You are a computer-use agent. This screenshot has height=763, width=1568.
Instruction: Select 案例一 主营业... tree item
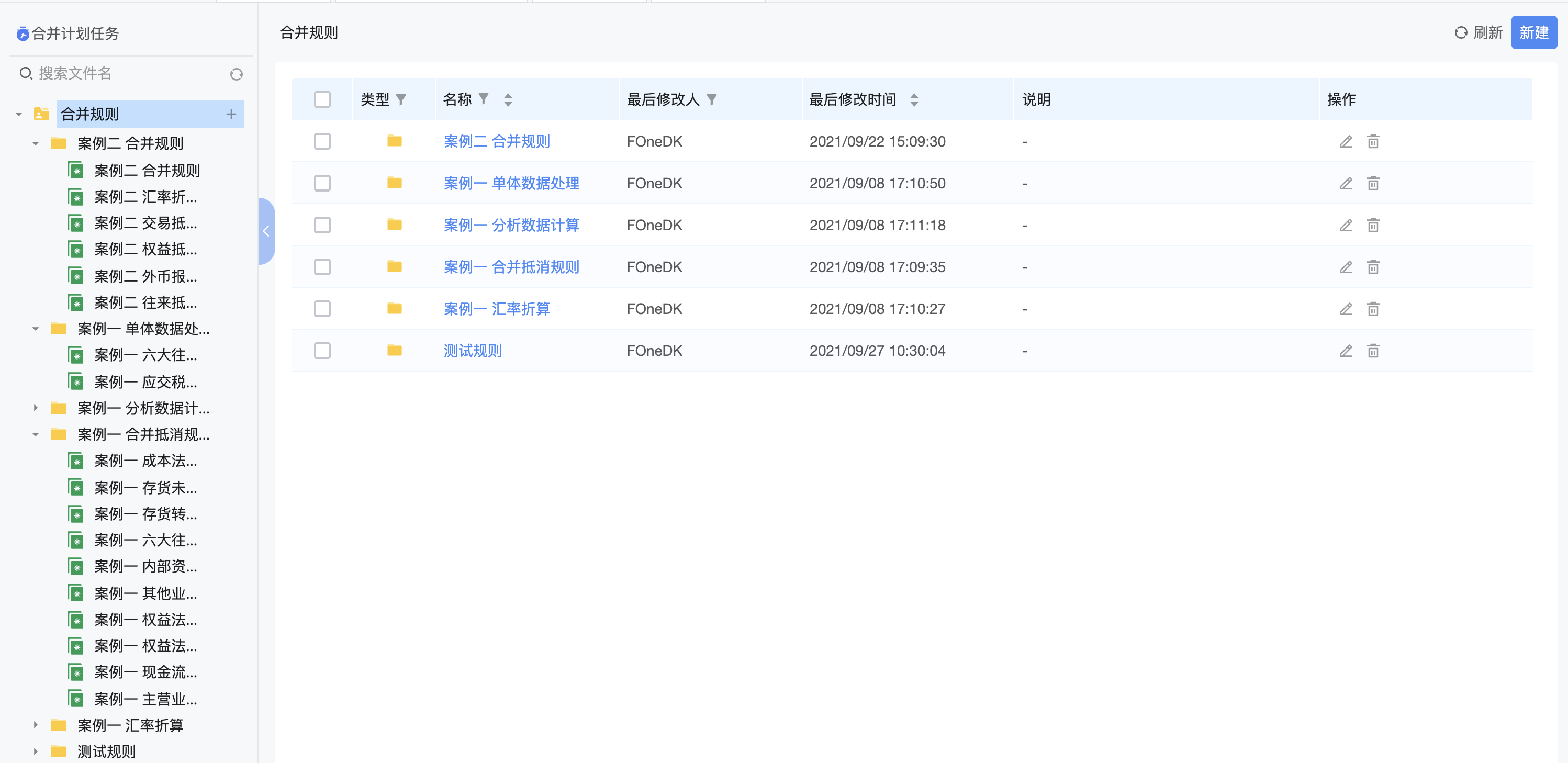(145, 699)
